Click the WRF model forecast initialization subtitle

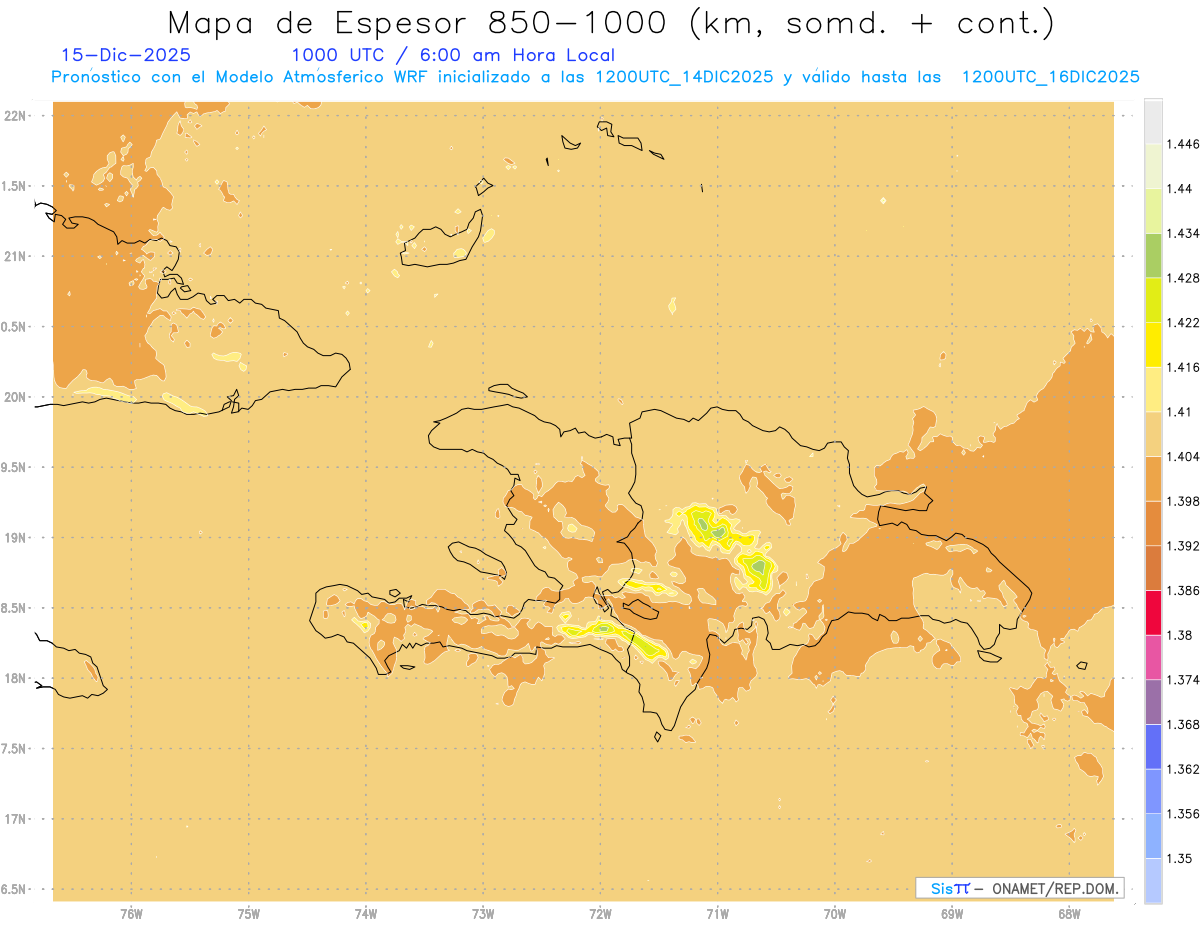click(595, 77)
